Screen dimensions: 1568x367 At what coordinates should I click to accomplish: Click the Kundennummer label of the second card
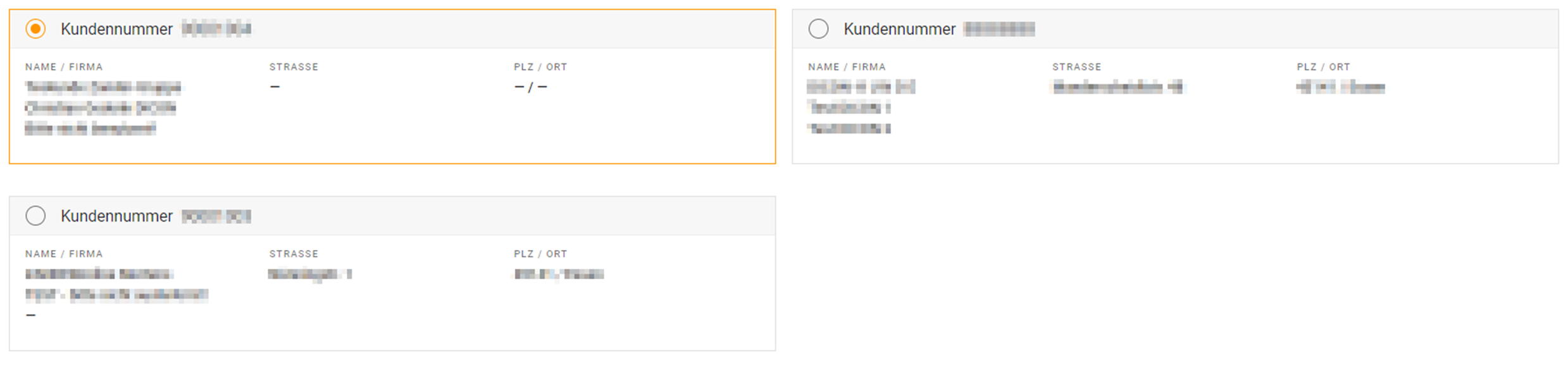click(899, 29)
